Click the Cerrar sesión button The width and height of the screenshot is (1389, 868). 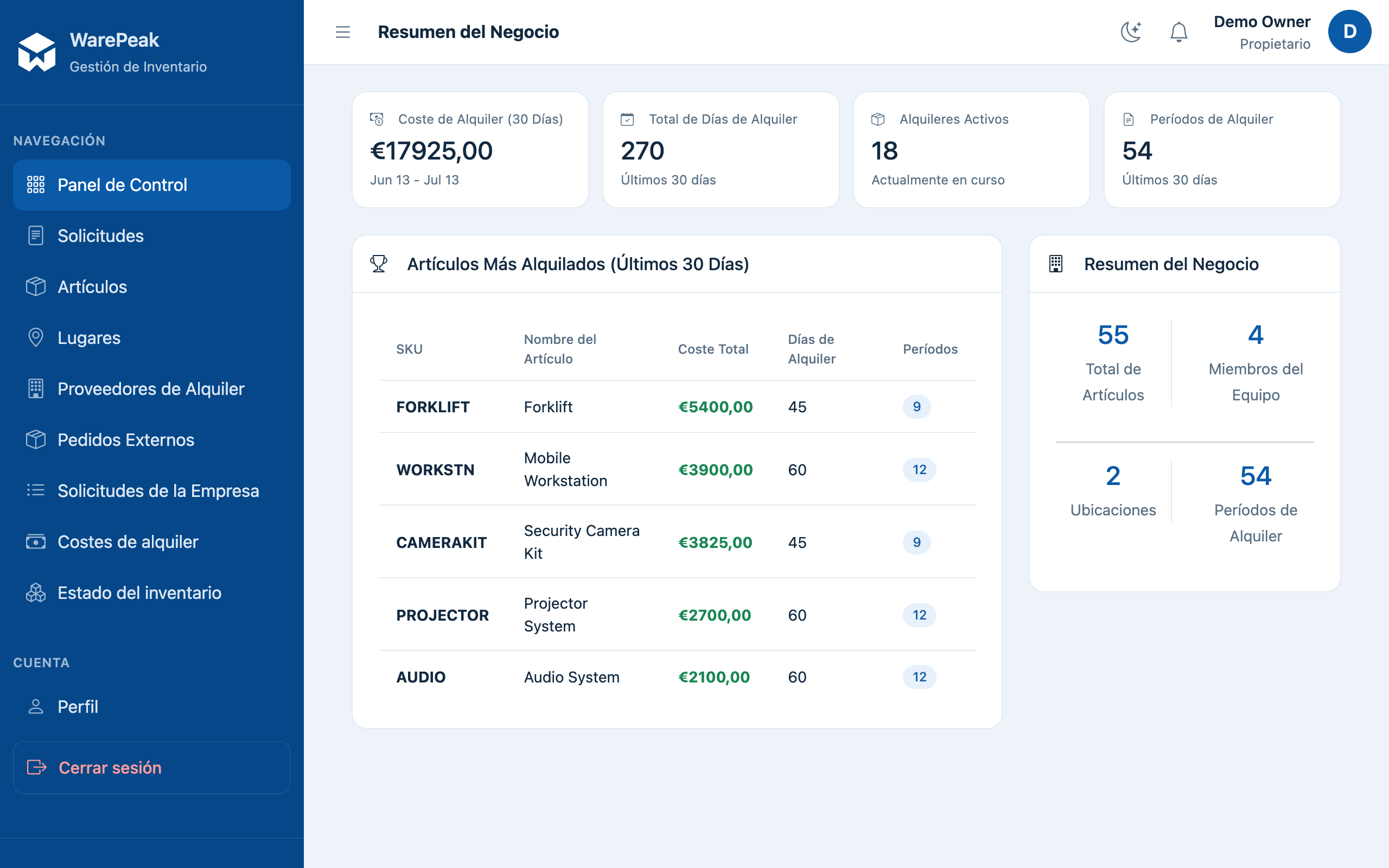coord(151,768)
